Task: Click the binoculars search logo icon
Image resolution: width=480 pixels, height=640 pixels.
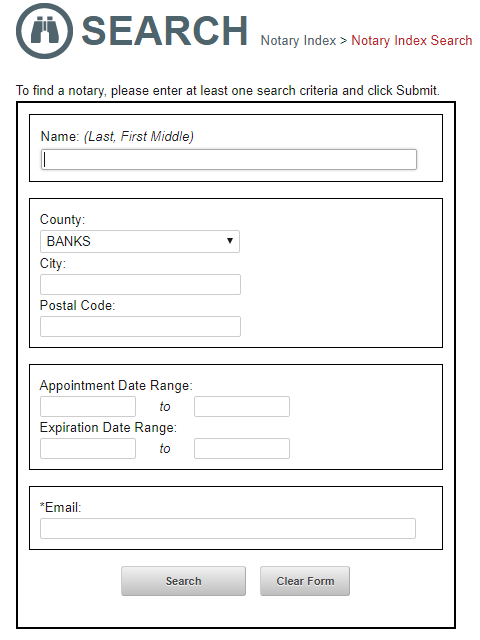Action: 44,31
